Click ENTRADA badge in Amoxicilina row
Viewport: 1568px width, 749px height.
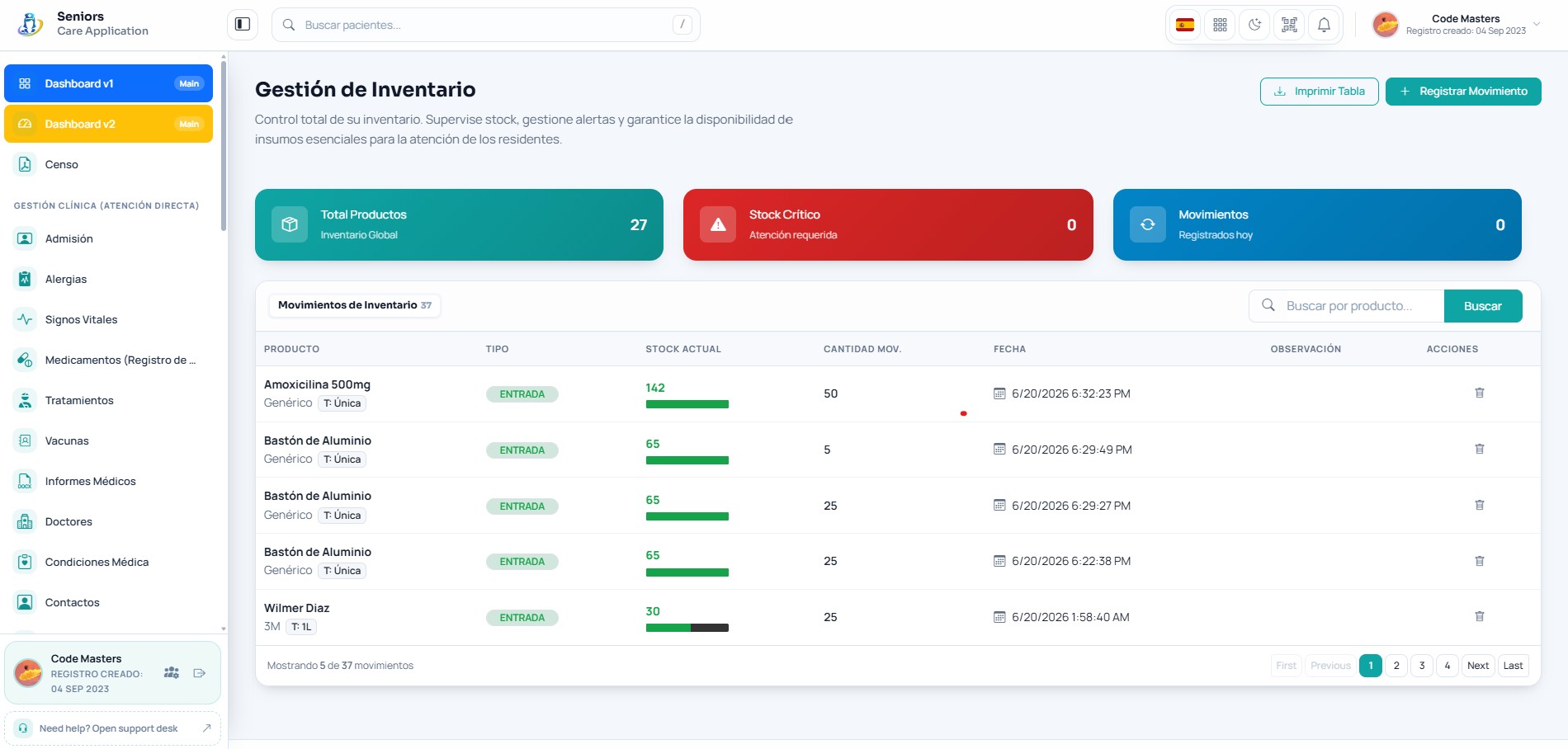pyautogui.click(x=522, y=394)
